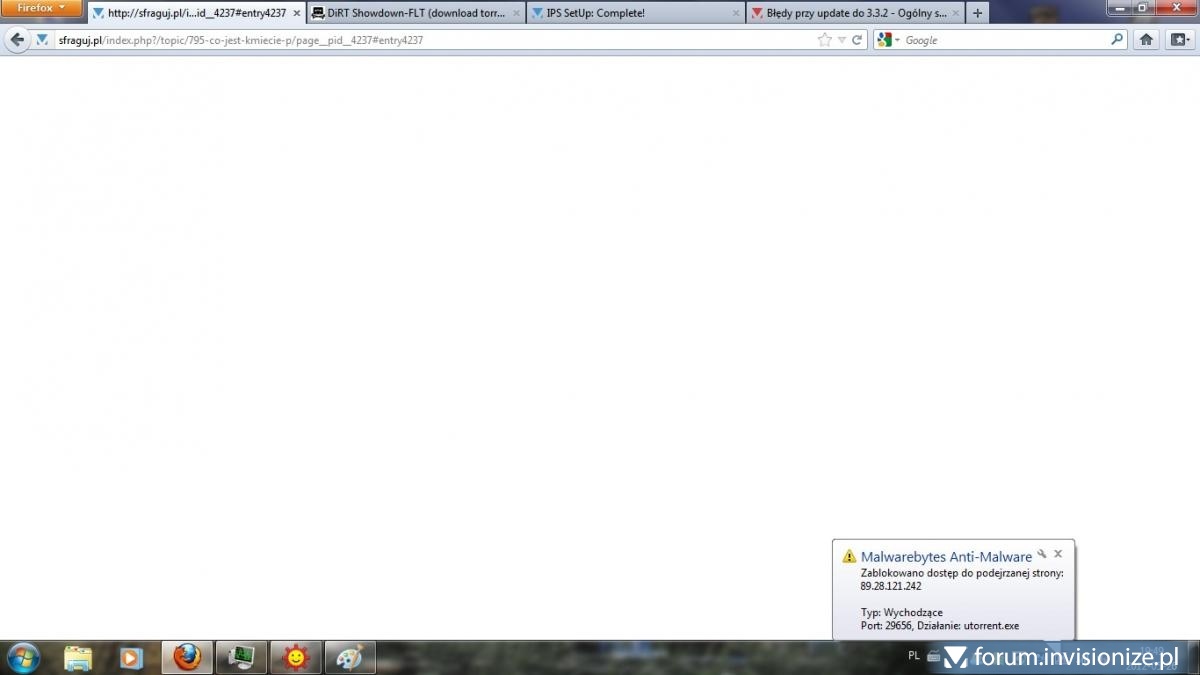The height and width of the screenshot is (675, 1200).
Task: Open the sun-face app in taskbar
Action: (296, 657)
